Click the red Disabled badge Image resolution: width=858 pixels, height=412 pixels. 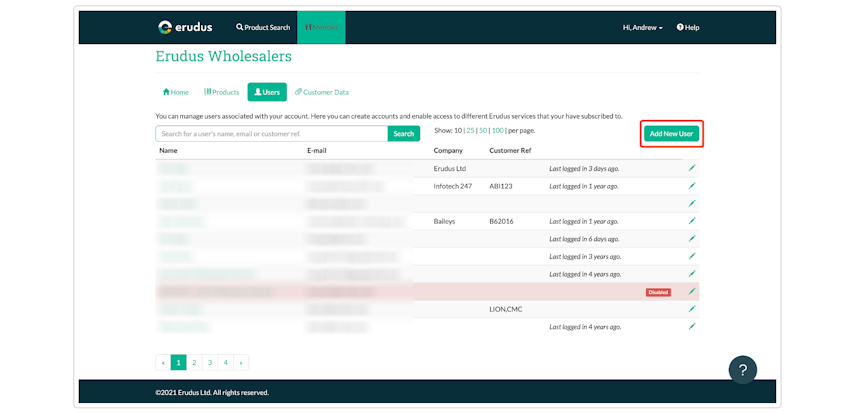(x=658, y=292)
